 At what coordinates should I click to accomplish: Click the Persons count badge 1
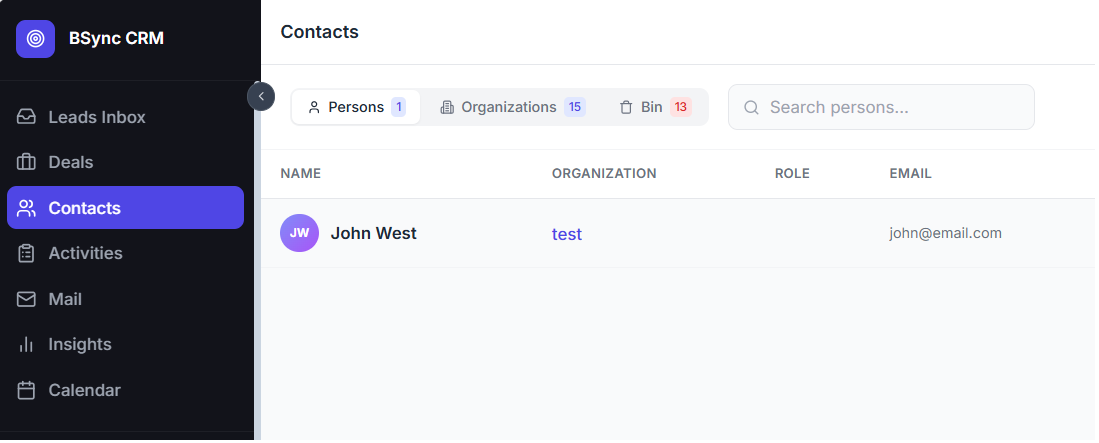tap(399, 107)
